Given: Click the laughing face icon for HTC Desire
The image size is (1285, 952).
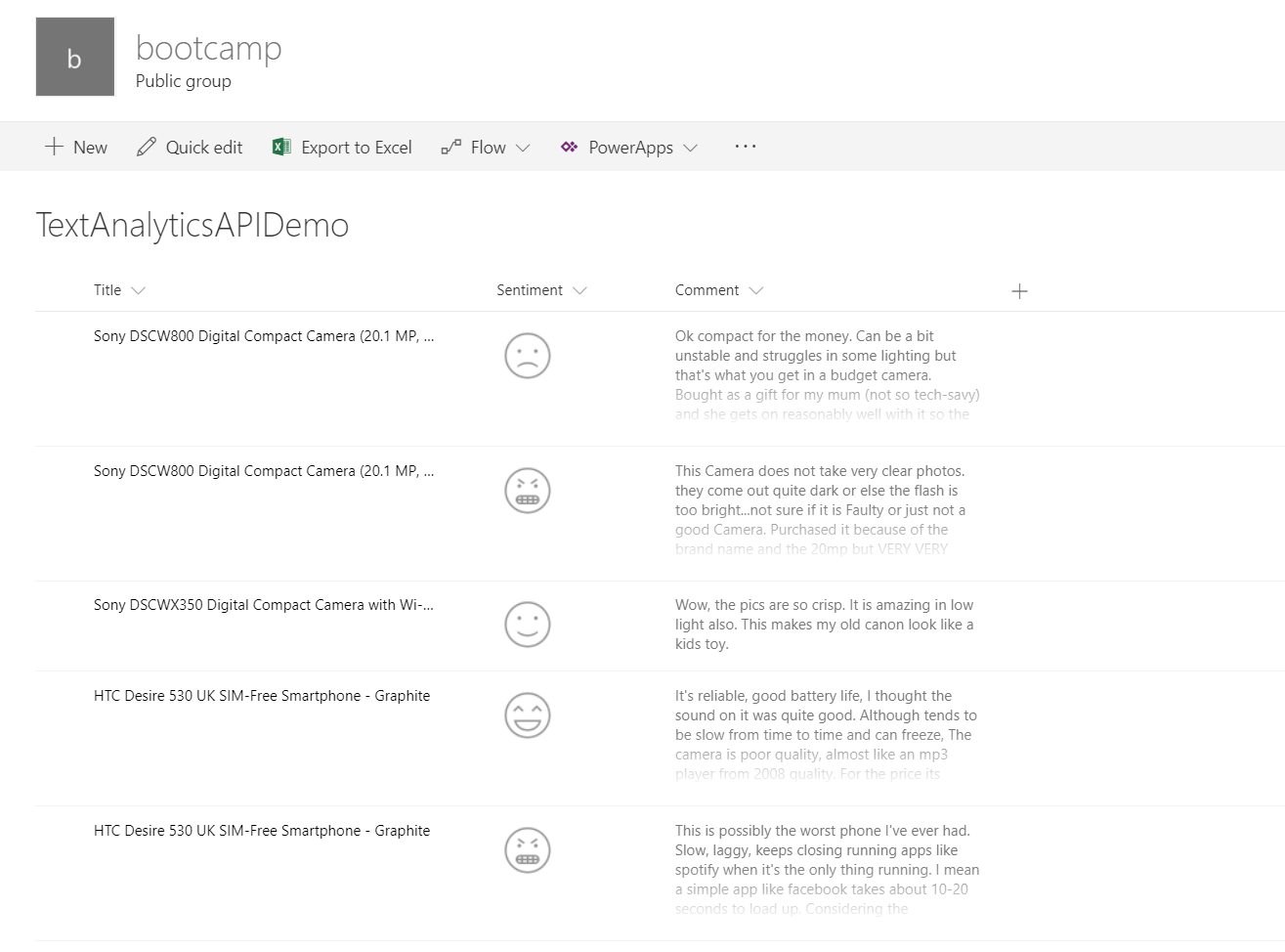Looking at the screenshot, I should click(528, 715).
